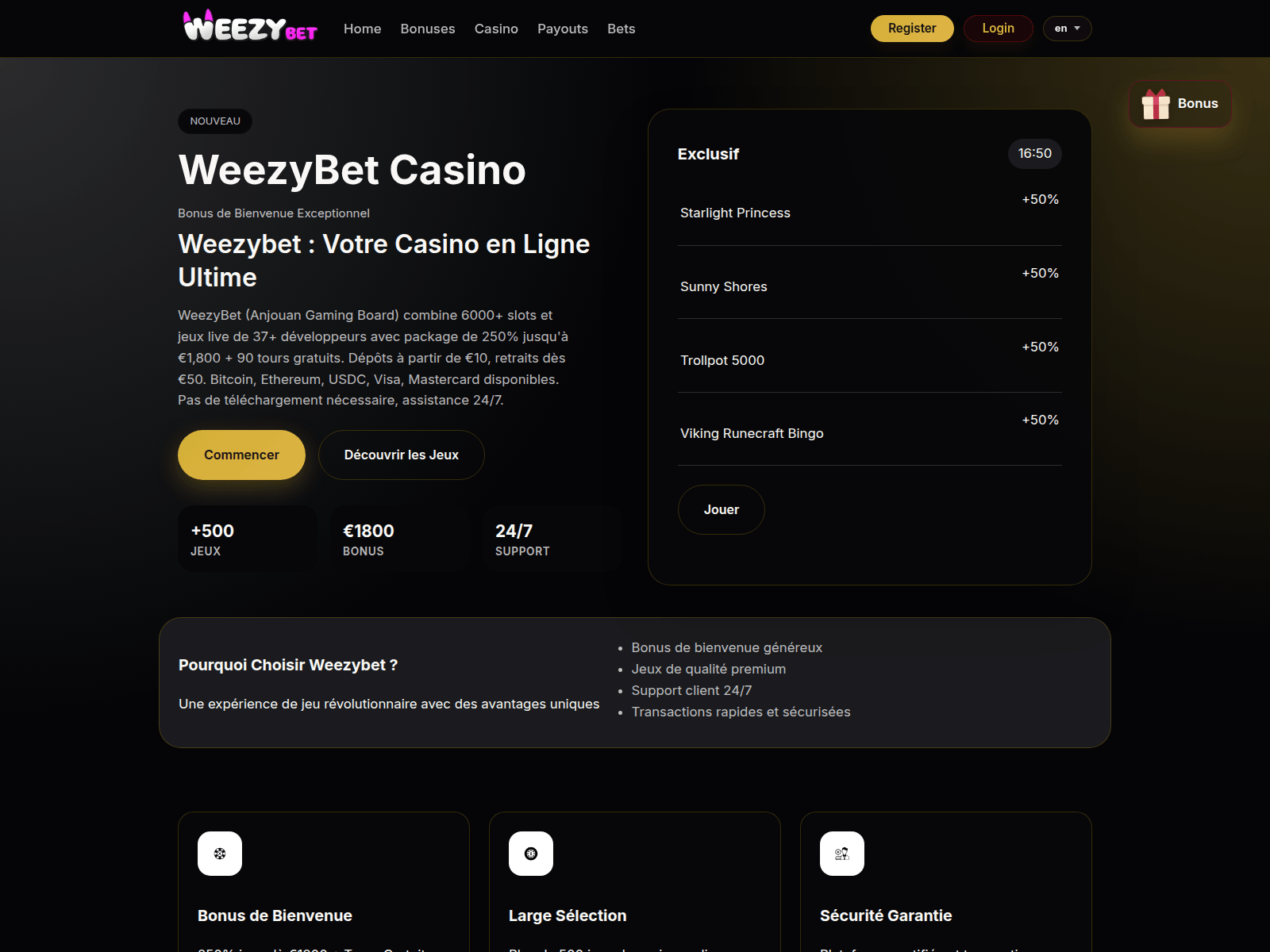The width and height of the screenshot is (1270, 952).
Task: Click the Bonus de Bienvenue card icon
Action: point(220,854)
